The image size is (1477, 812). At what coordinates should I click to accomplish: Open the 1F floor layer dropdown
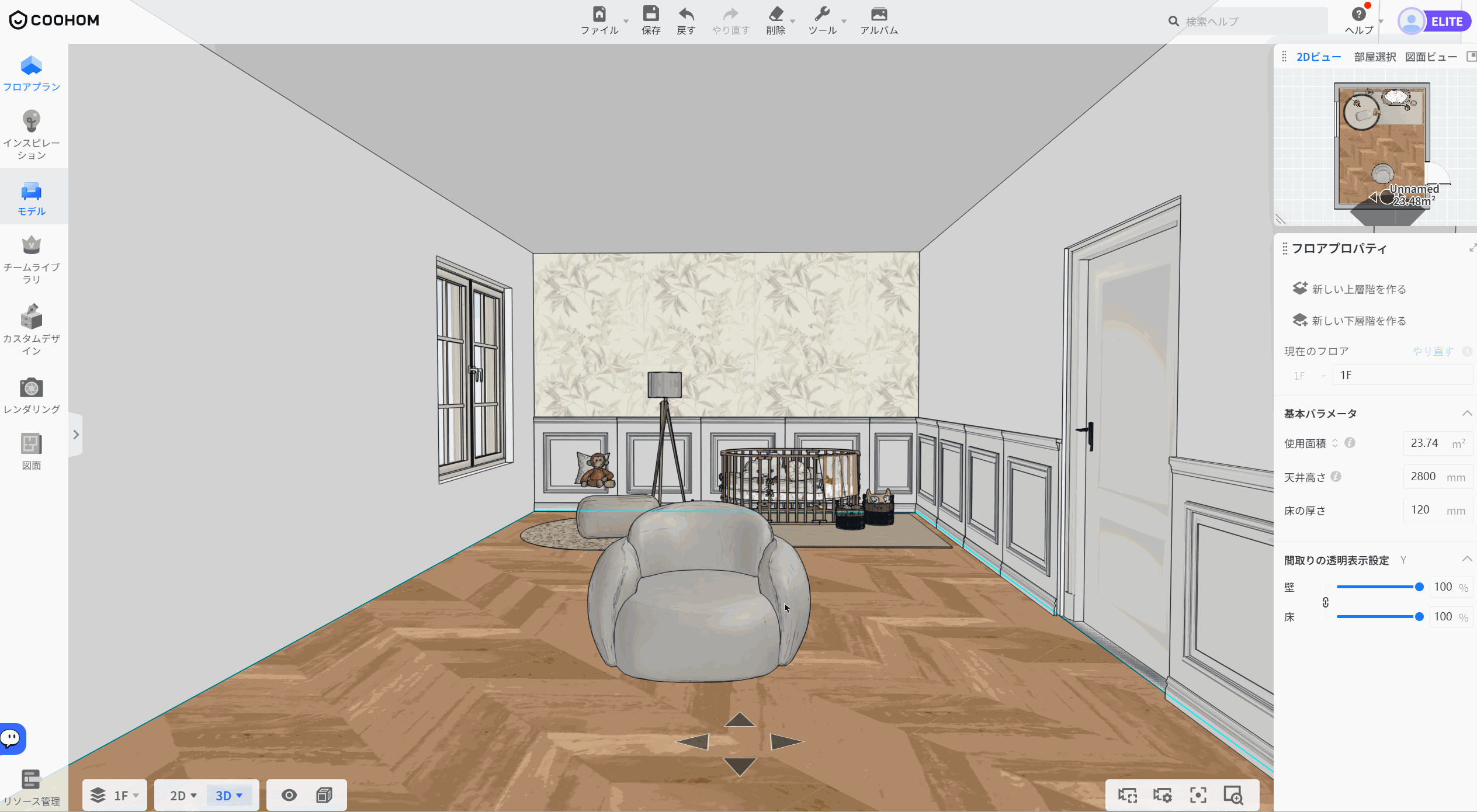click(115, 795)
